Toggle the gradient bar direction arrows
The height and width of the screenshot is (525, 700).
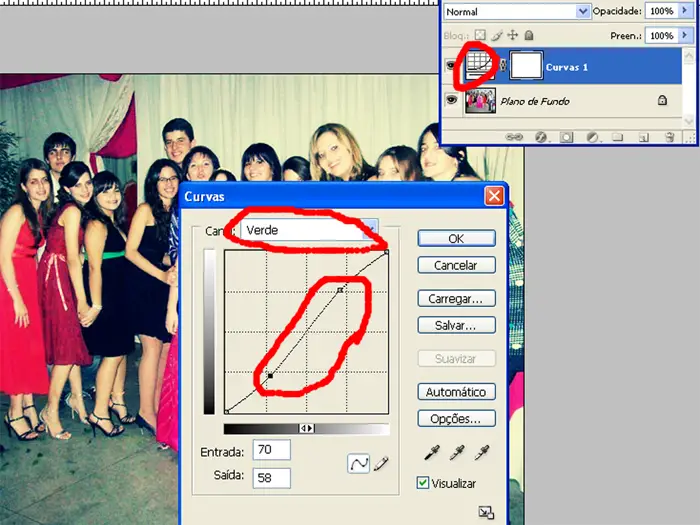307,428
